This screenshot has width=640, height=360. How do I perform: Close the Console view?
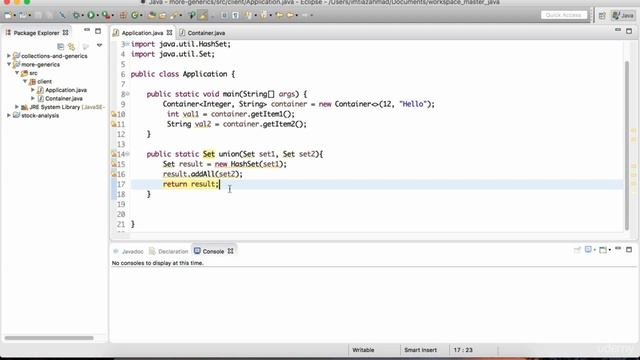pyautogui.click(x=231, y=251)
